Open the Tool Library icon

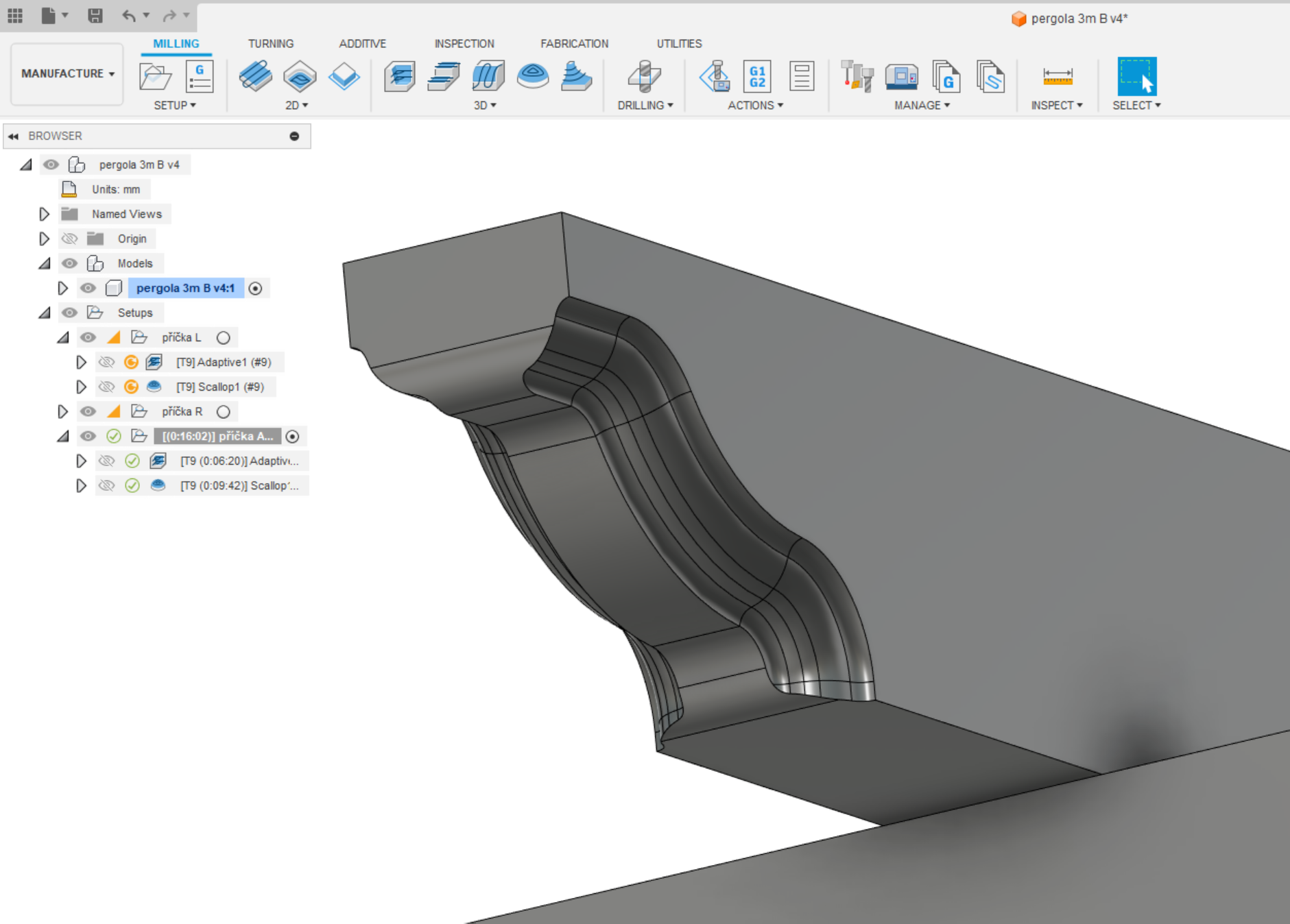[857, 76]
